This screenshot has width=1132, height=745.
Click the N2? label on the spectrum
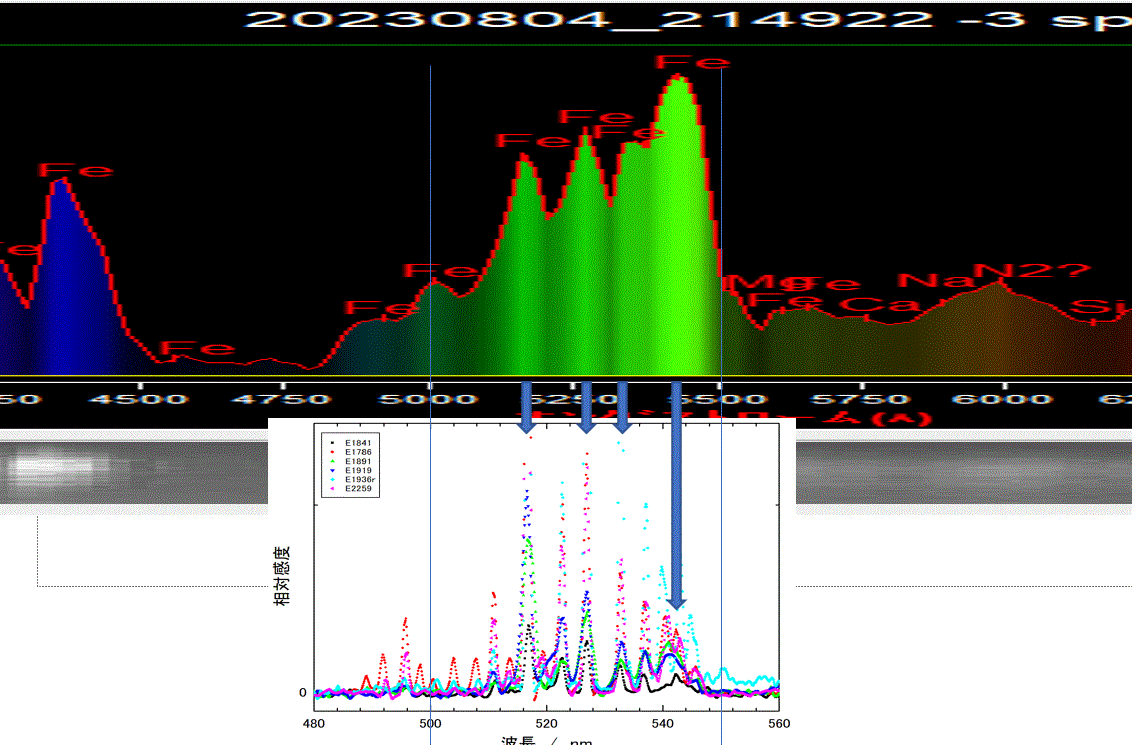tap(1030, 272)
